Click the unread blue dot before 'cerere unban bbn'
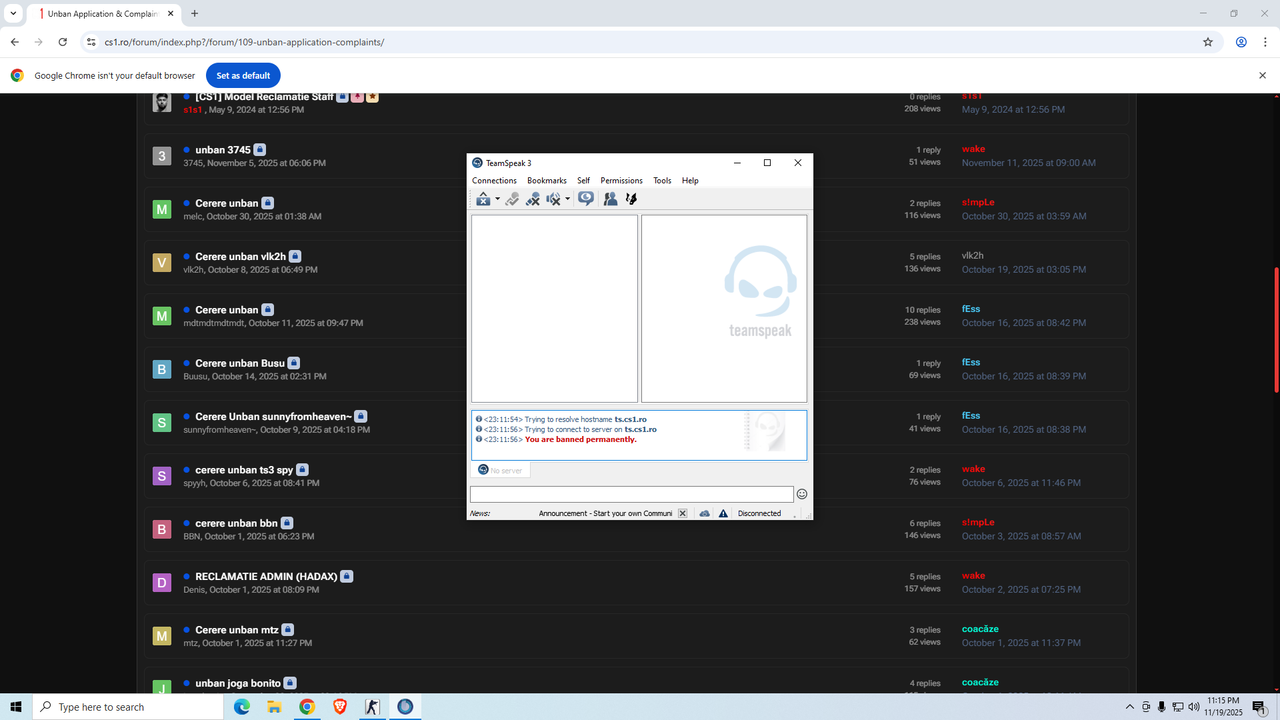Screen dimensions: 1280x720 (187, 523)
